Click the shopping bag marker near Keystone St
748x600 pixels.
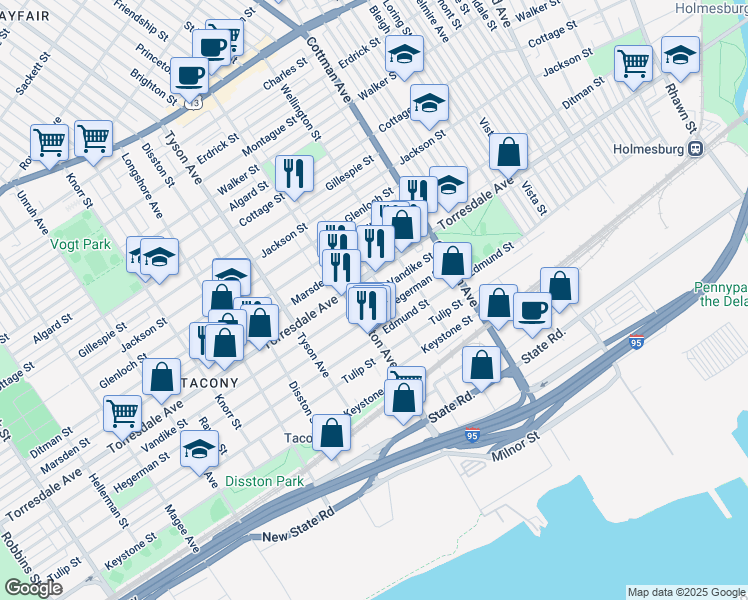pos(404,398)
